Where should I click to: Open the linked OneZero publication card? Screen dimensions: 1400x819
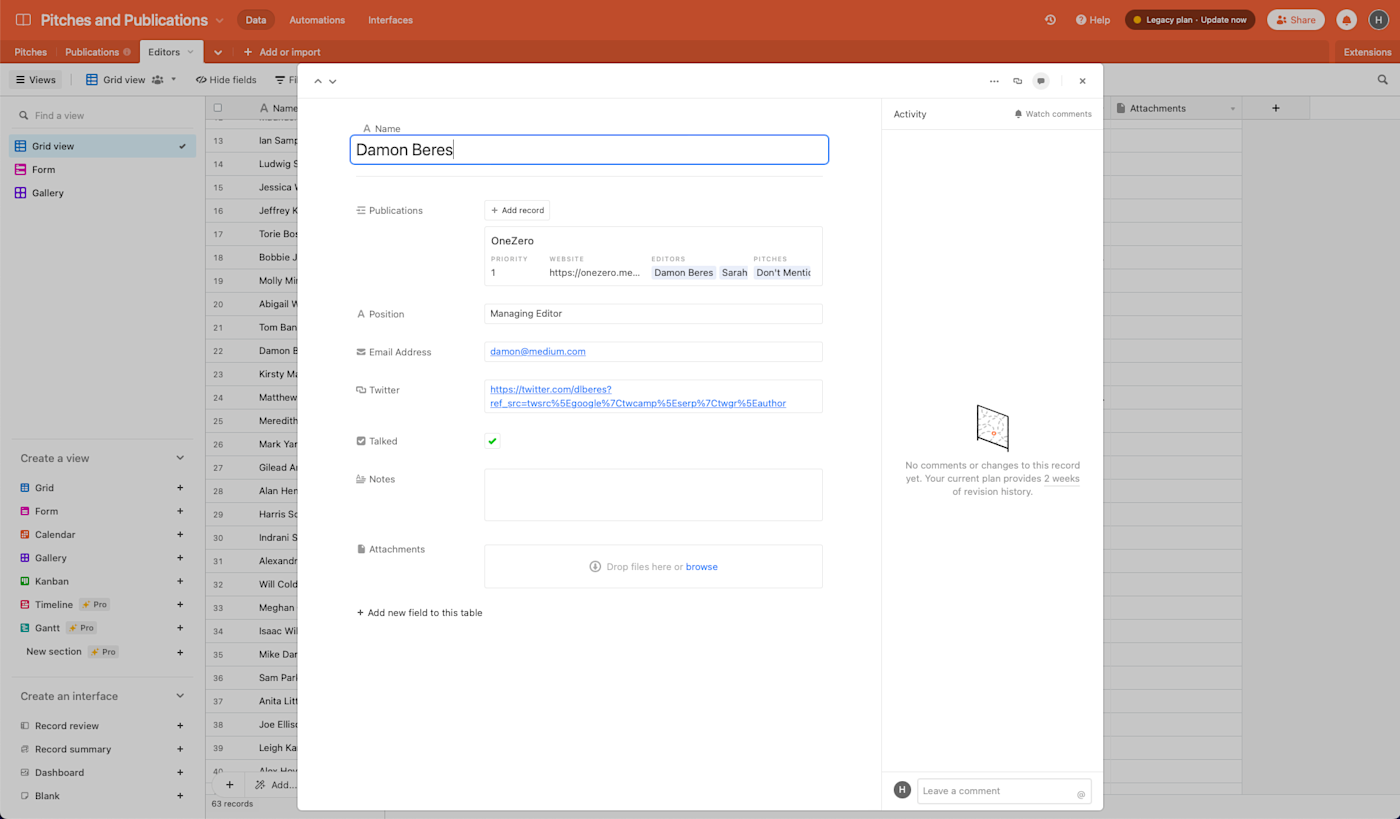click(653, 256)
